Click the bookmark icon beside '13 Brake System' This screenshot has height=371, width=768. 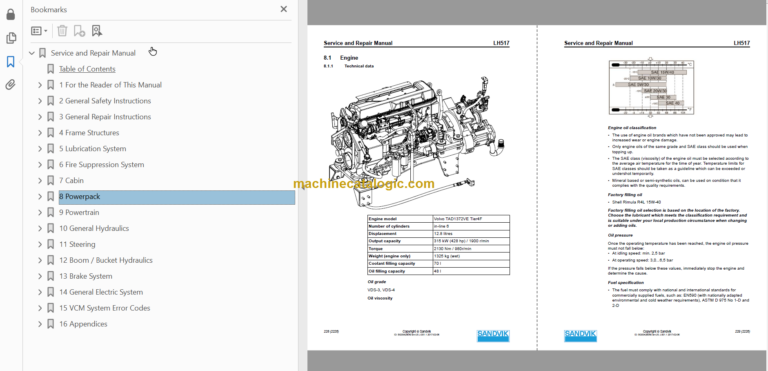pos(50,276)
